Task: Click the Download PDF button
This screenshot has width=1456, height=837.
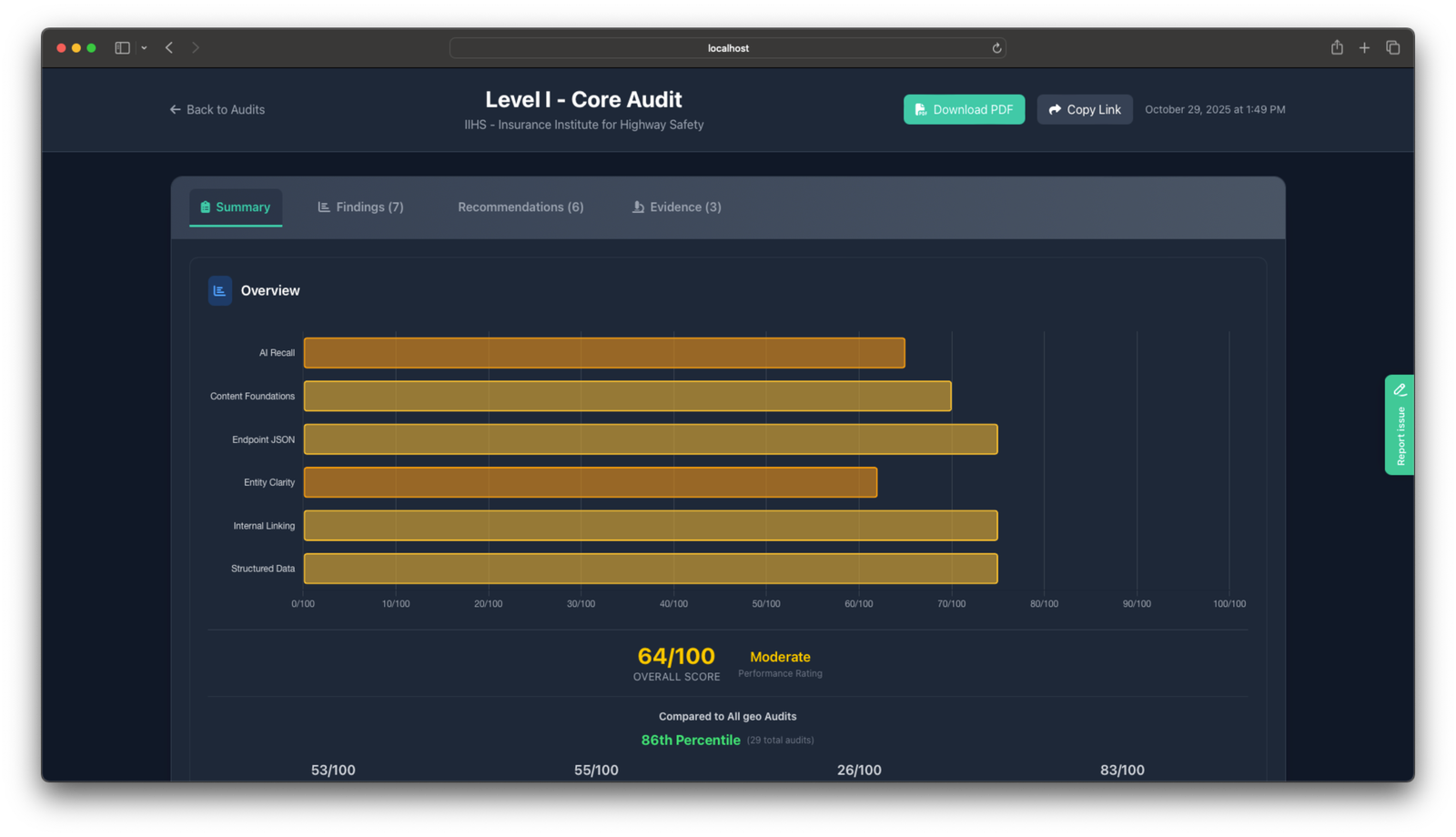Action: tap(964, 109)
